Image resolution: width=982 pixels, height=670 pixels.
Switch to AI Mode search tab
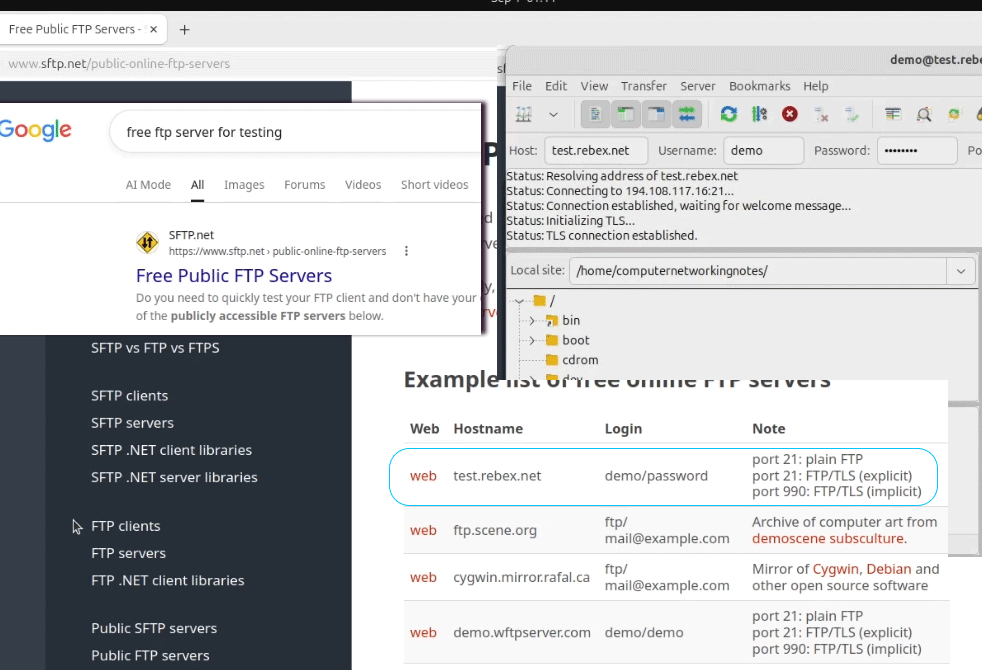148,185
